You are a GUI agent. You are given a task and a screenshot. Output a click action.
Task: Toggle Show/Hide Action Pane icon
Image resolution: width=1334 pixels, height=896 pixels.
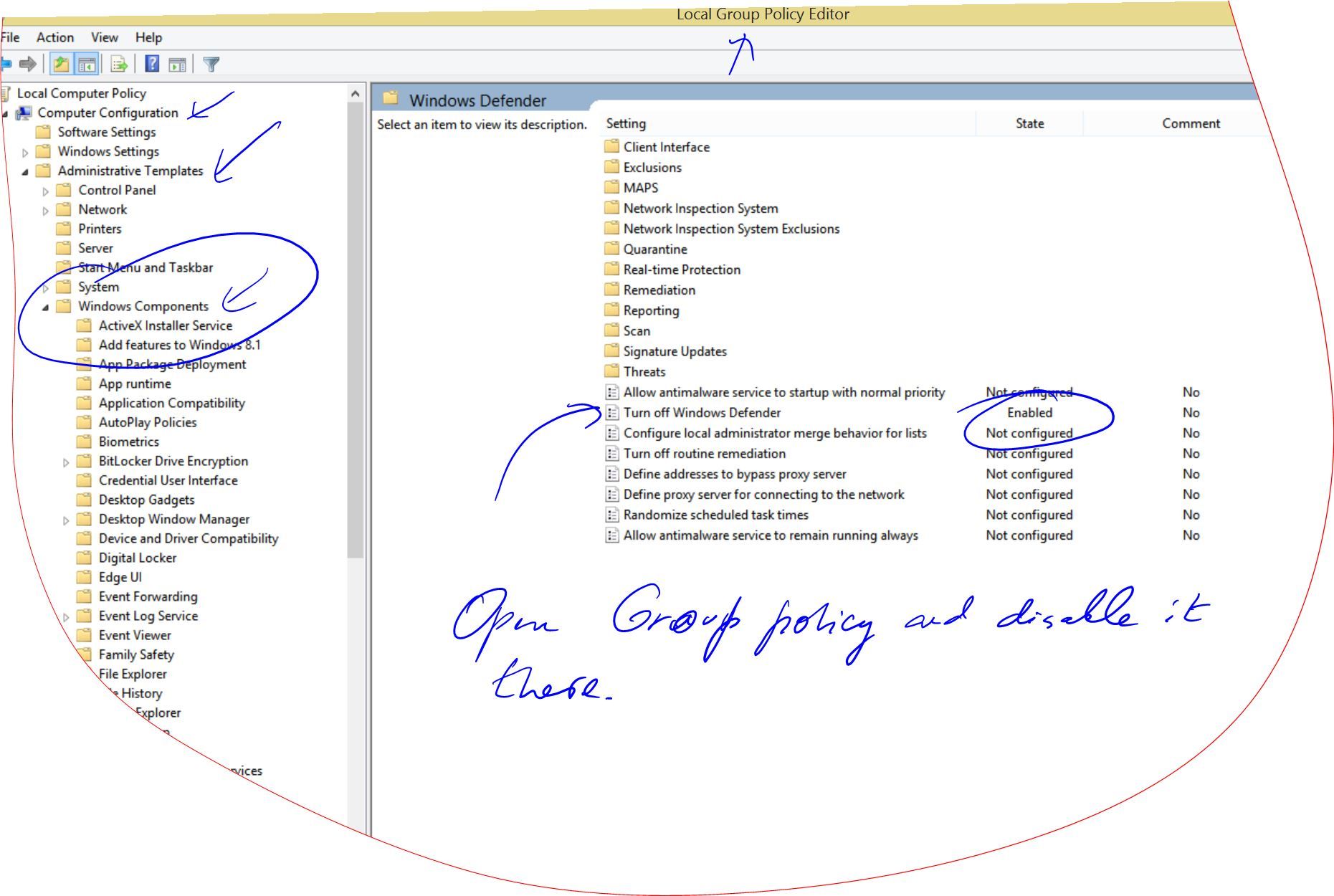(x=177, y=65)
